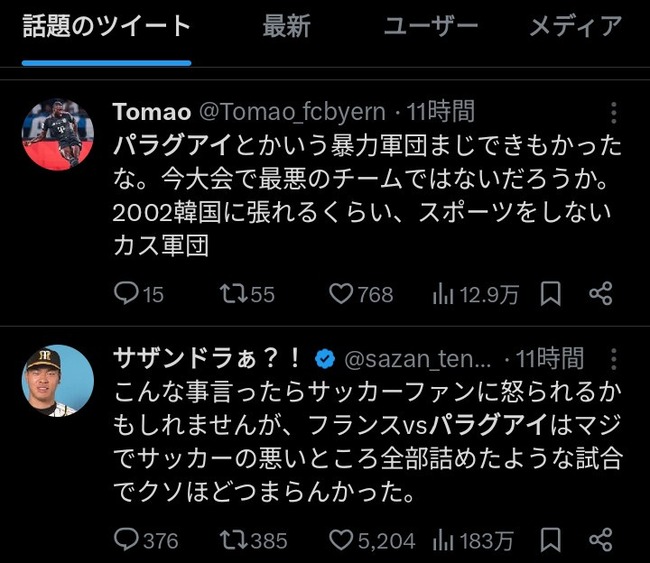Screen dimensions: 650x563
Task: Switch to the 最新 tab
Action: point(286,26)
